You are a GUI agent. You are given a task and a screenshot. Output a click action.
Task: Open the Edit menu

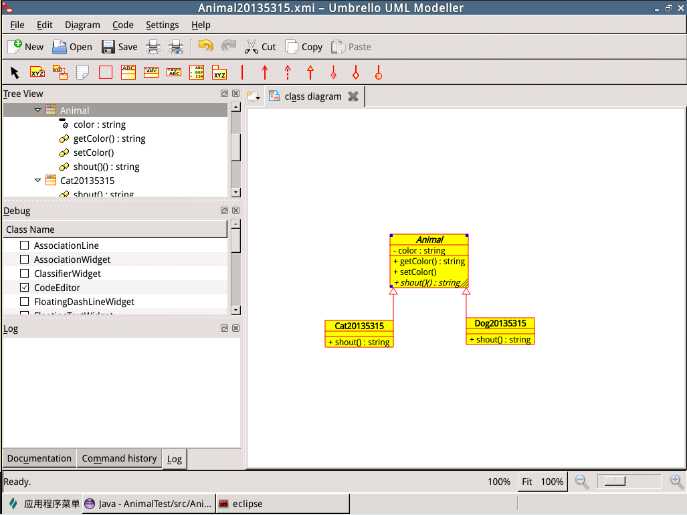44,25
